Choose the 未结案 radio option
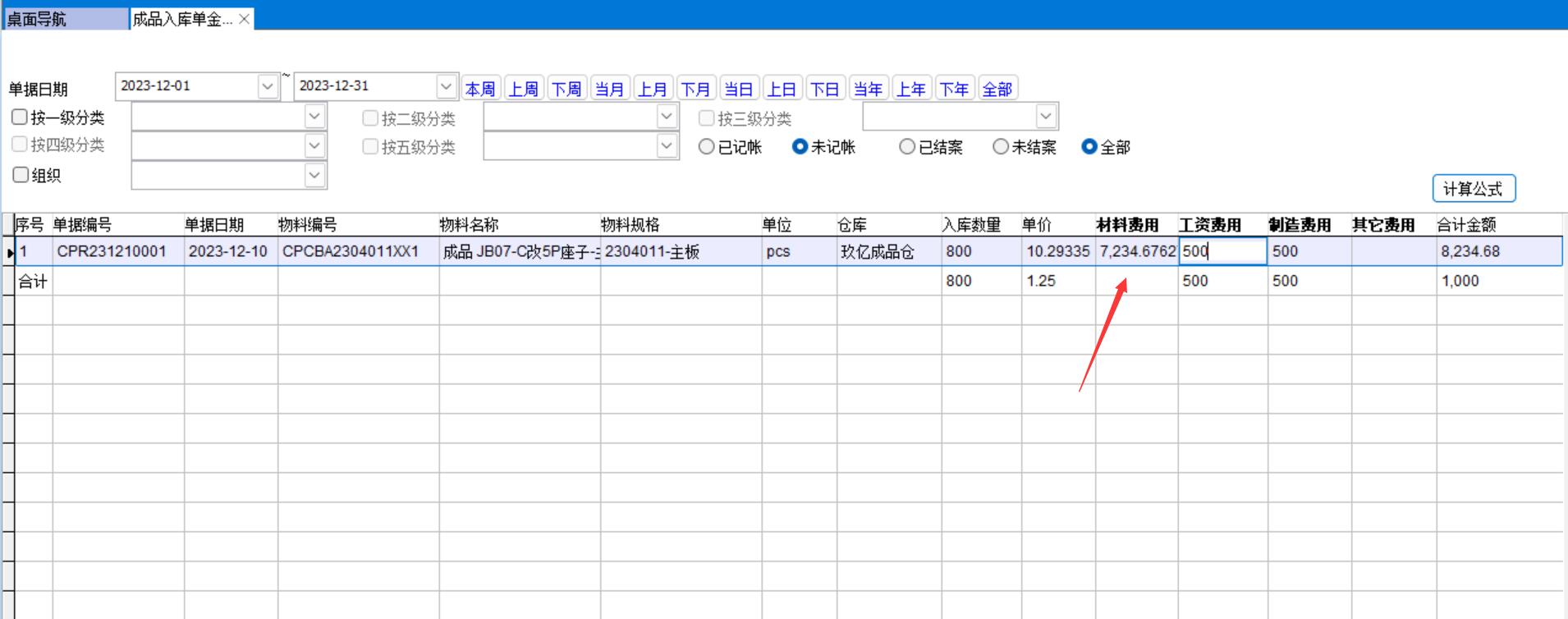 point(1001,147)
